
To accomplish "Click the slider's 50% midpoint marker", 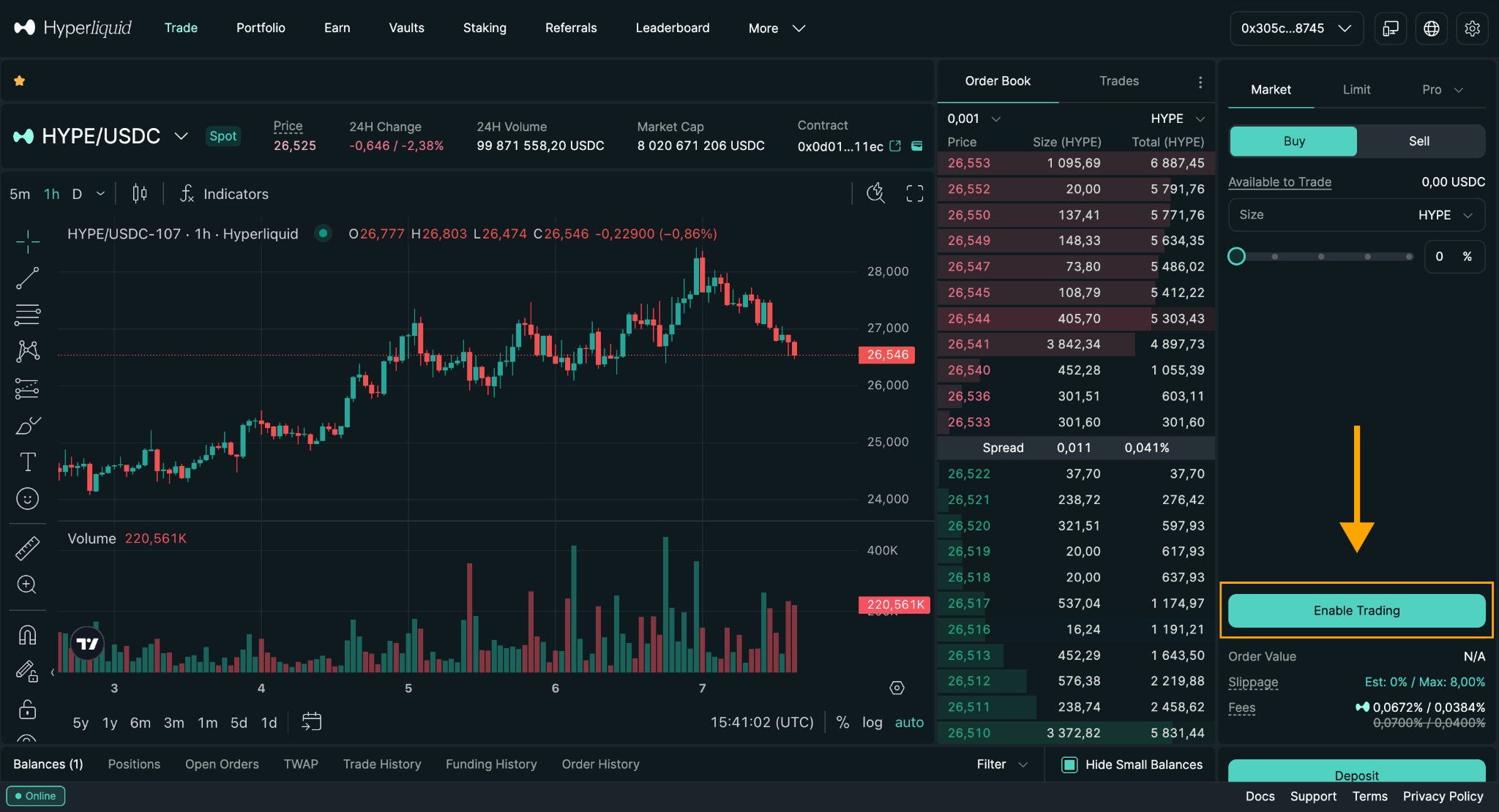I will point(1321,257).
